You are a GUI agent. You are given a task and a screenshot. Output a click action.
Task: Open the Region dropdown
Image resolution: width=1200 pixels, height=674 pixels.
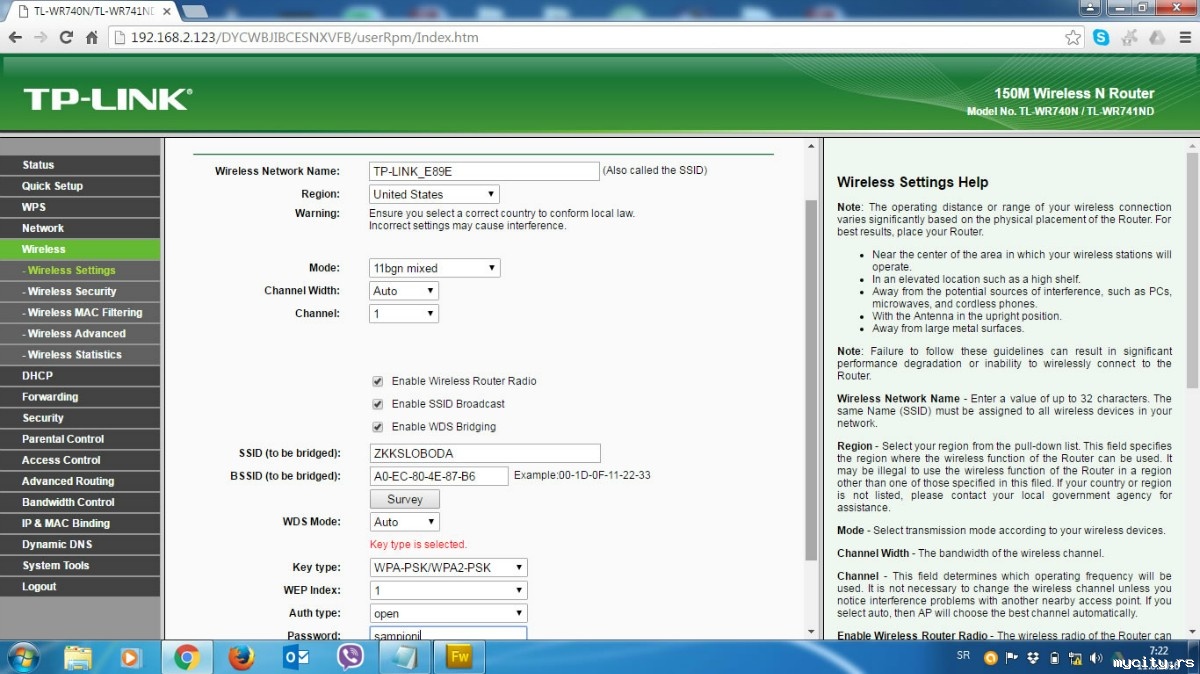(x=434, y=194)
